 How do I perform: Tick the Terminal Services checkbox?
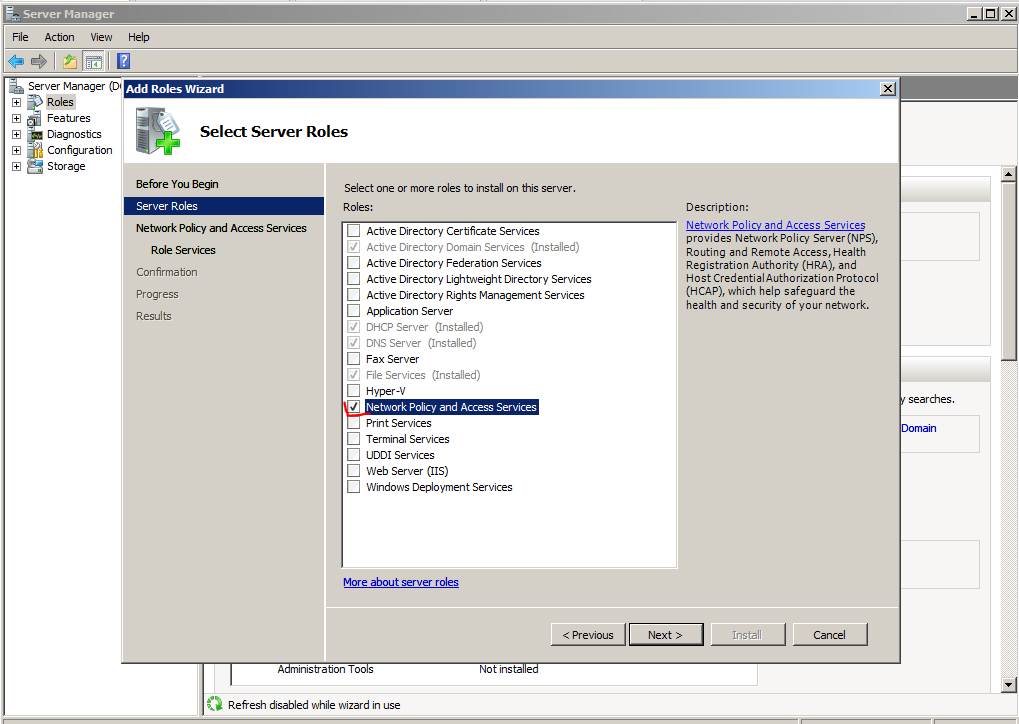coord(354,439)
